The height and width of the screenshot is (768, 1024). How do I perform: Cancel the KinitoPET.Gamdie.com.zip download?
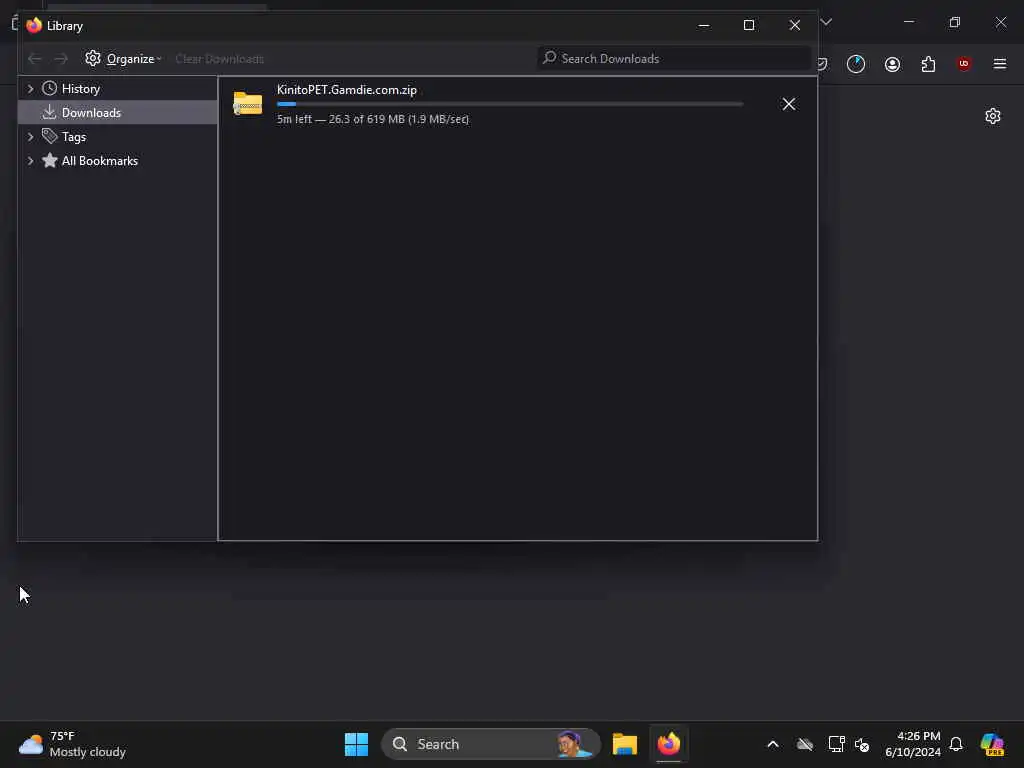point(789,104)
